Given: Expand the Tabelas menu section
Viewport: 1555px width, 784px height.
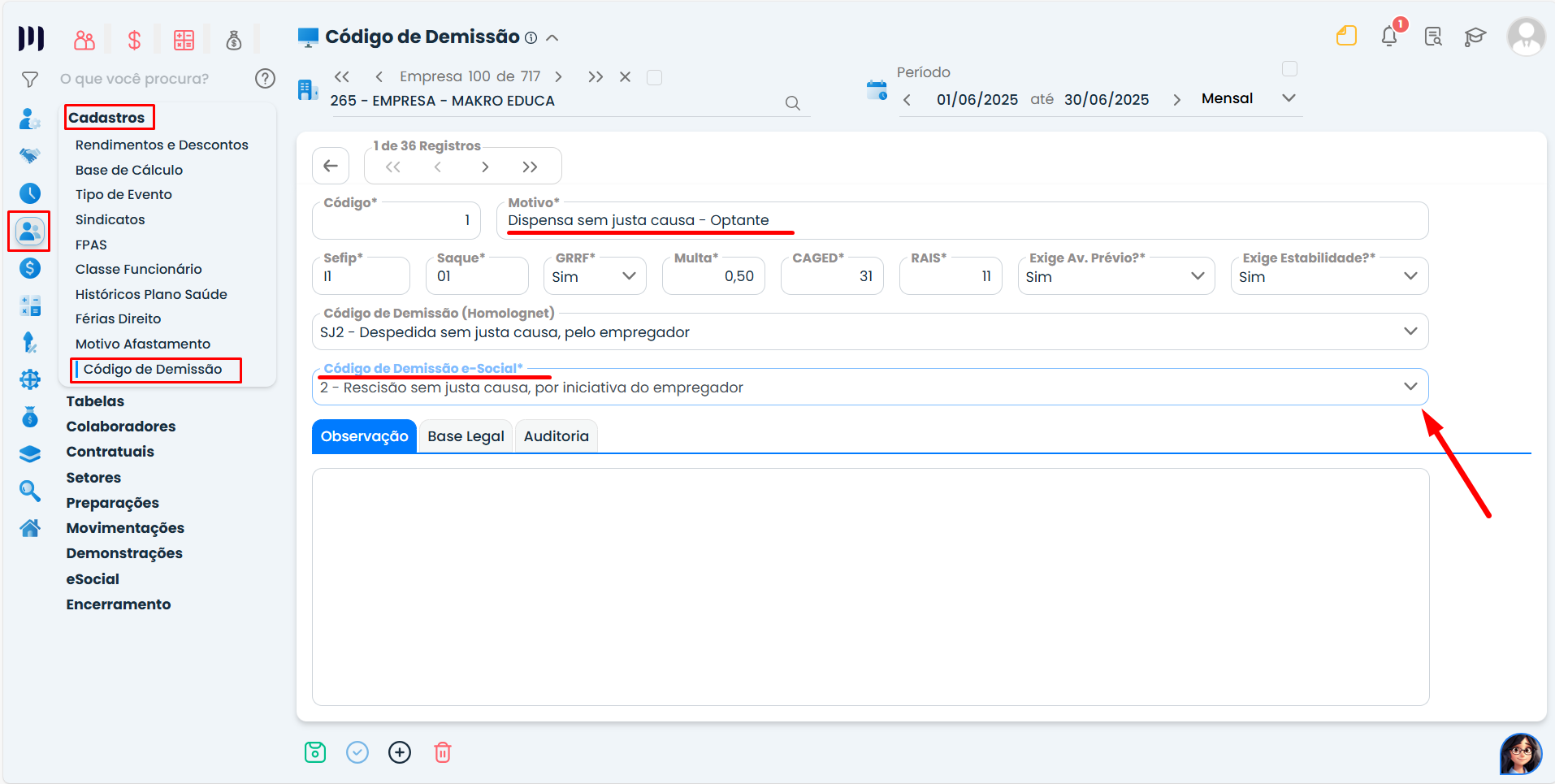Looking at the screenshot, I should click(x=95, y=401).
